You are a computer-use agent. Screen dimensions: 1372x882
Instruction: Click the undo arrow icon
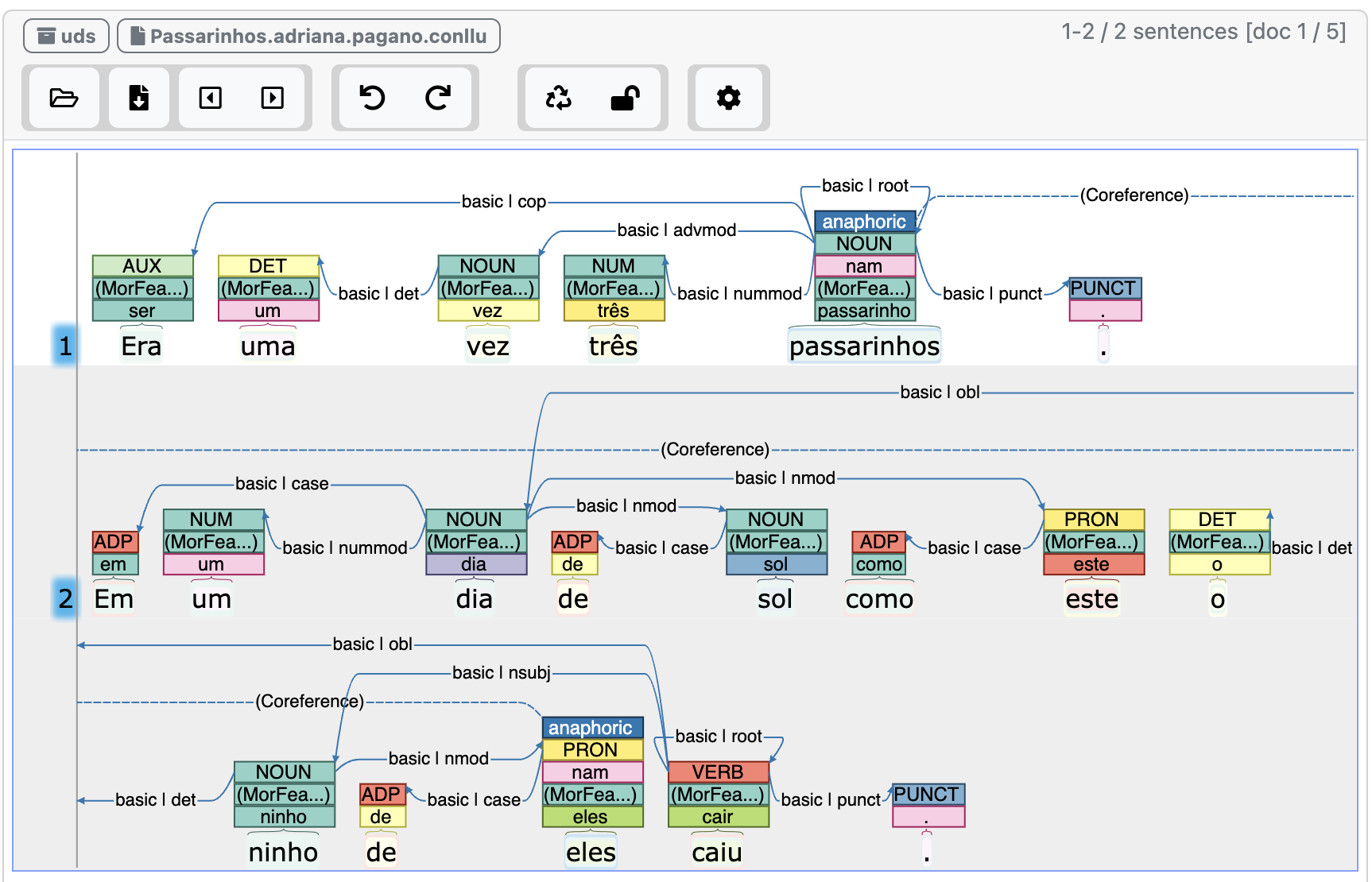372,98
